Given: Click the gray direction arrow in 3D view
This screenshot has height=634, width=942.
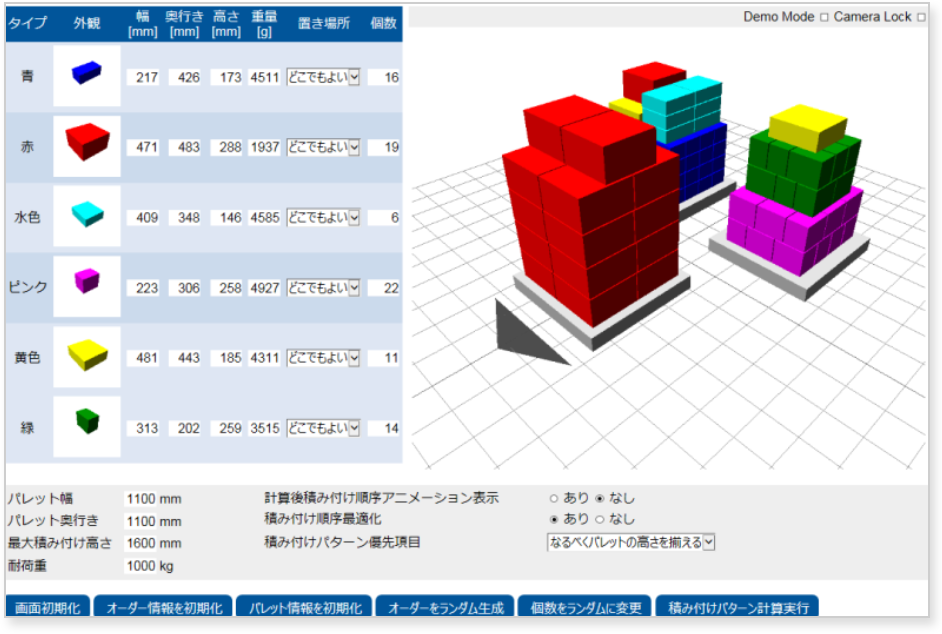Looking at the screenshot, I should (527, 336).
